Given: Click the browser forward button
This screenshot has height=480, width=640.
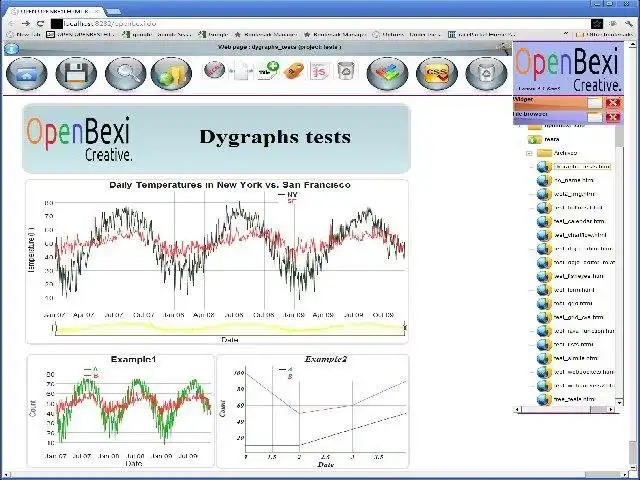Looking at the screenshot, I should (26, 24).
